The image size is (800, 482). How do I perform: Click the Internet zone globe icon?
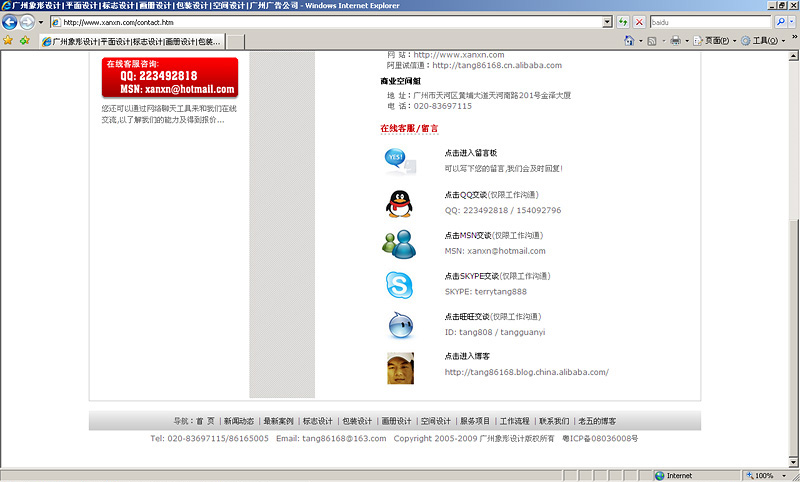click(660, 475)
